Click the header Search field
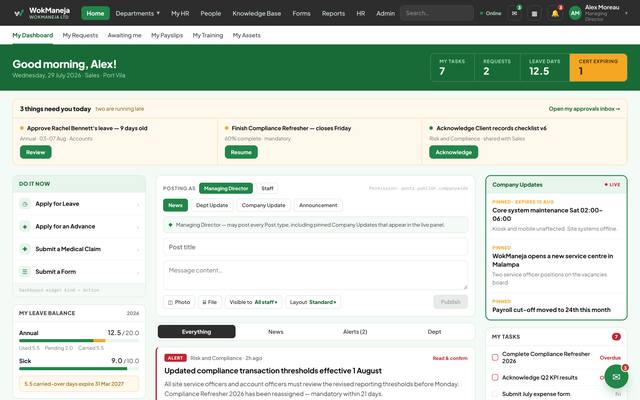Viewport: 640px width, 400px height. click(437, 13)
